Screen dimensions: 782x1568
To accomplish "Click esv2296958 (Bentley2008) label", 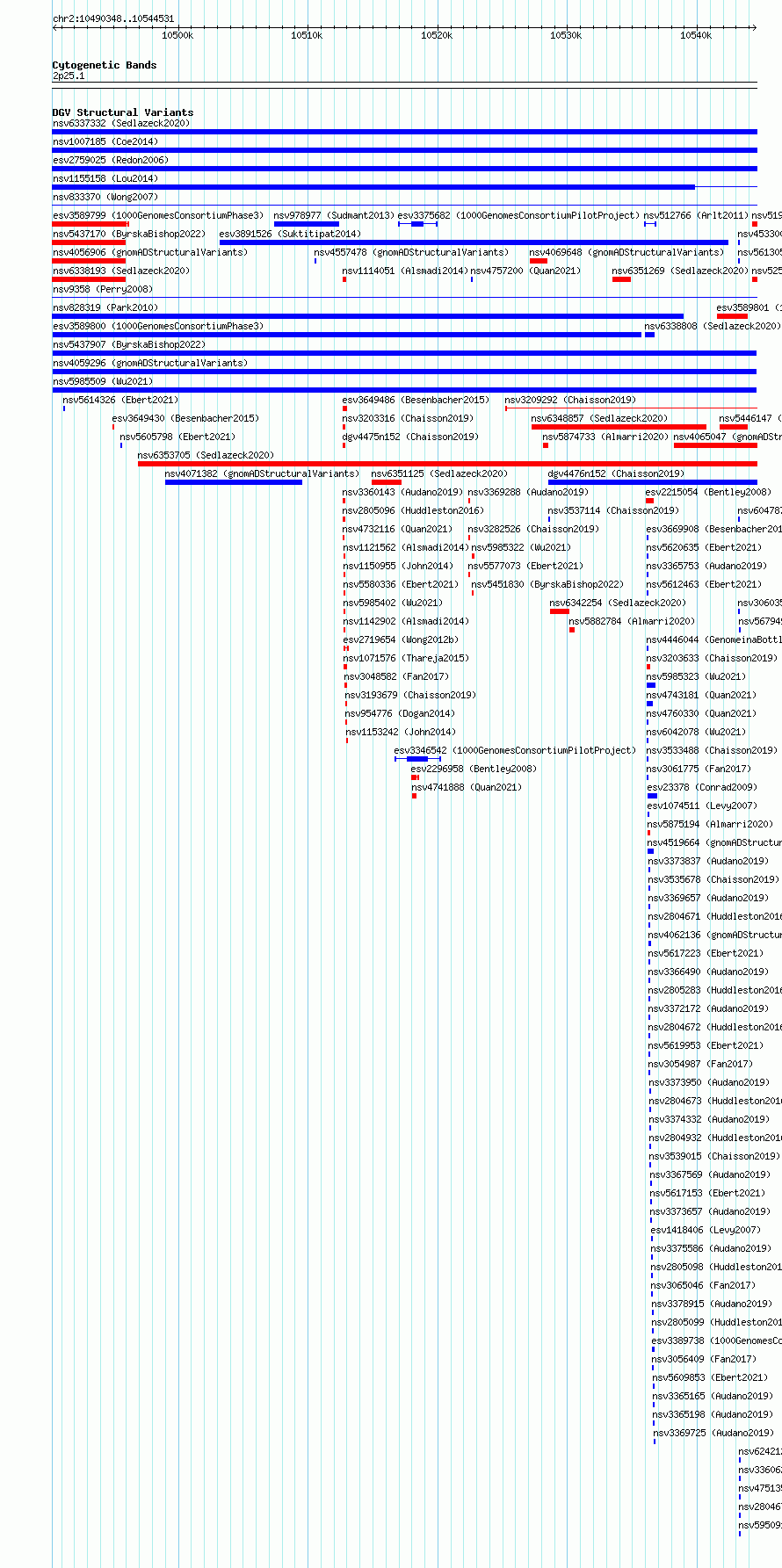I will (474, 770).
